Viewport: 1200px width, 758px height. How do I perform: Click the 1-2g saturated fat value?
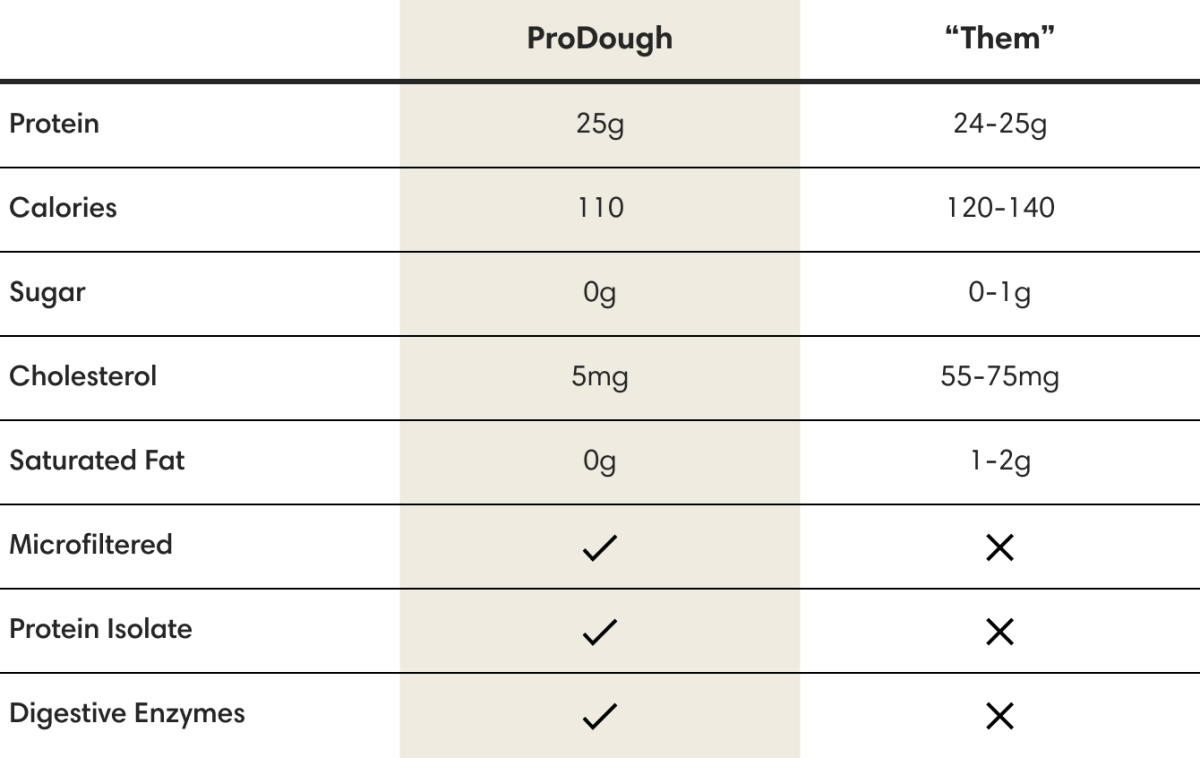click(1000, 462)
